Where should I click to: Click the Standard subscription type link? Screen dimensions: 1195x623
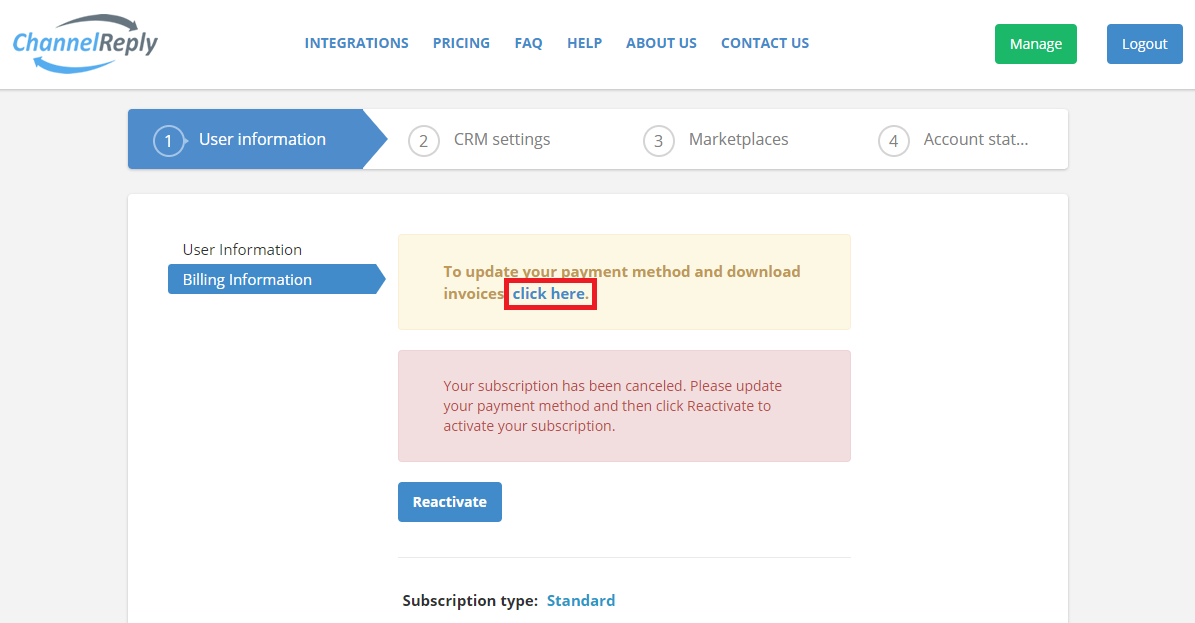(x=581, y=601)
